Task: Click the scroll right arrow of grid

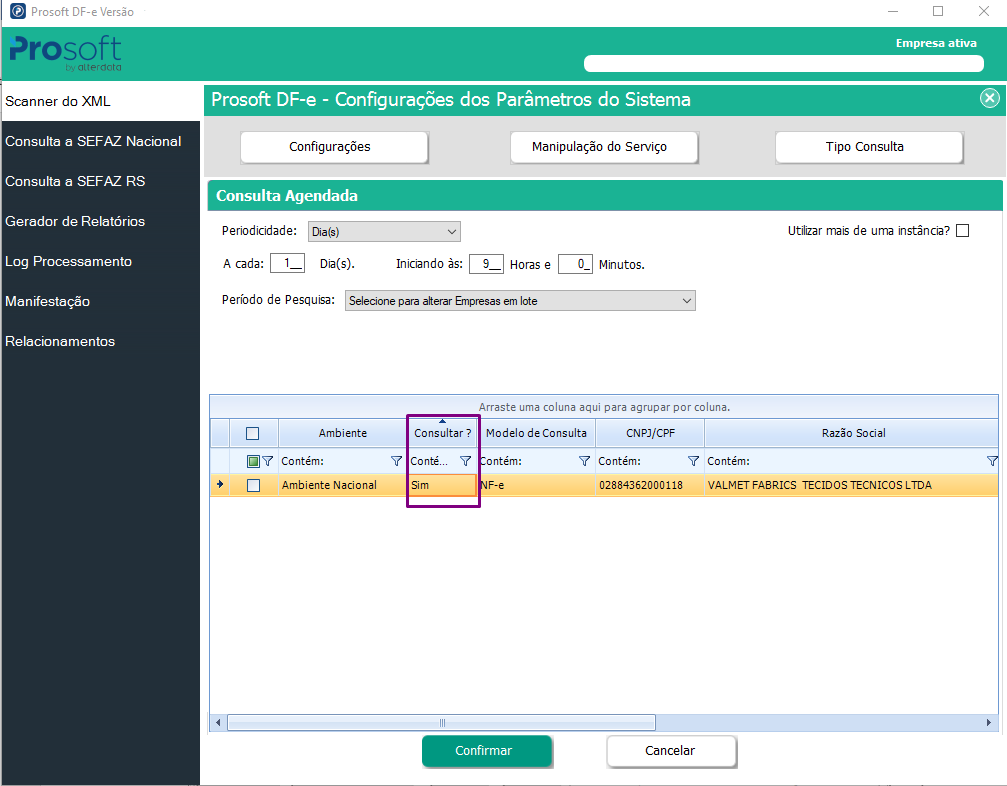Action: click(989, 723)
